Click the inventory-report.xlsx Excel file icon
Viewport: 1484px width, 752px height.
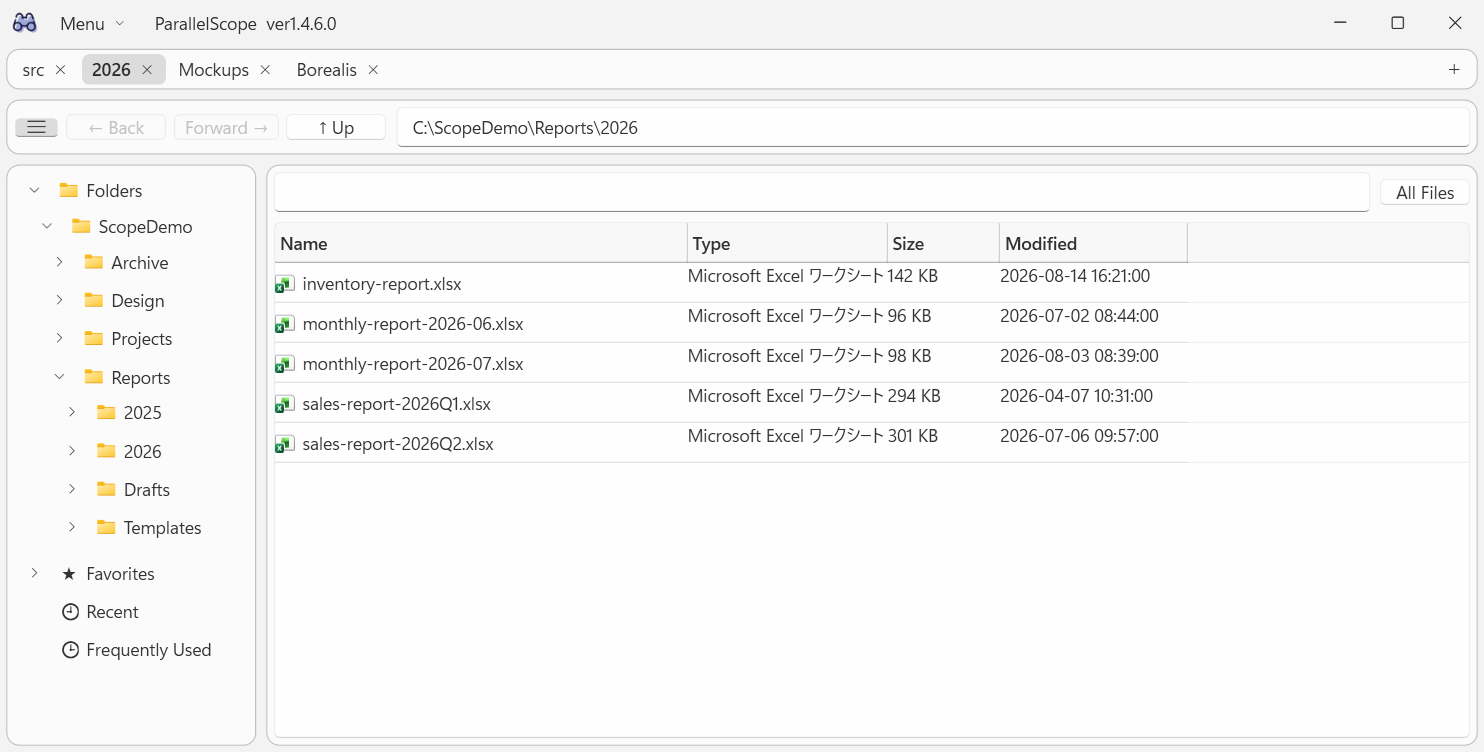[x=285, y=284]
